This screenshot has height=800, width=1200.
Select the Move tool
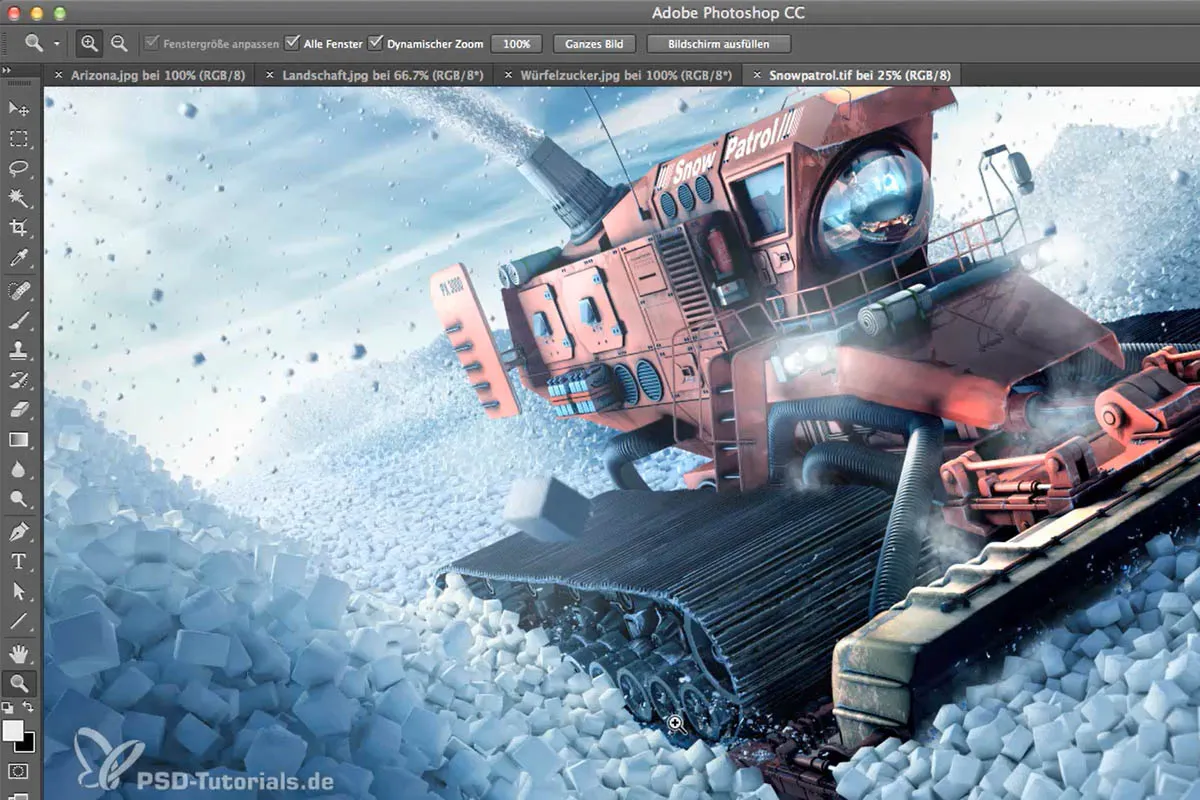click(19, 108)
